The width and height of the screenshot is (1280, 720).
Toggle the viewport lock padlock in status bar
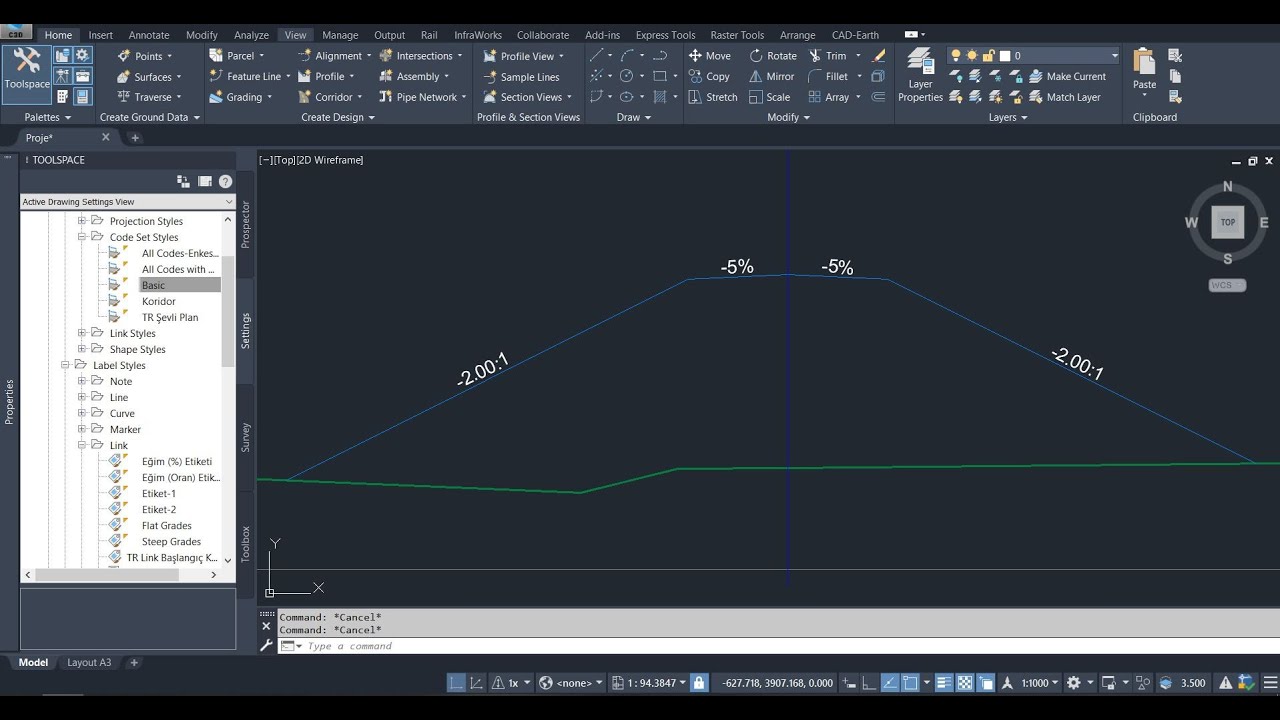[x=699, y=683]
